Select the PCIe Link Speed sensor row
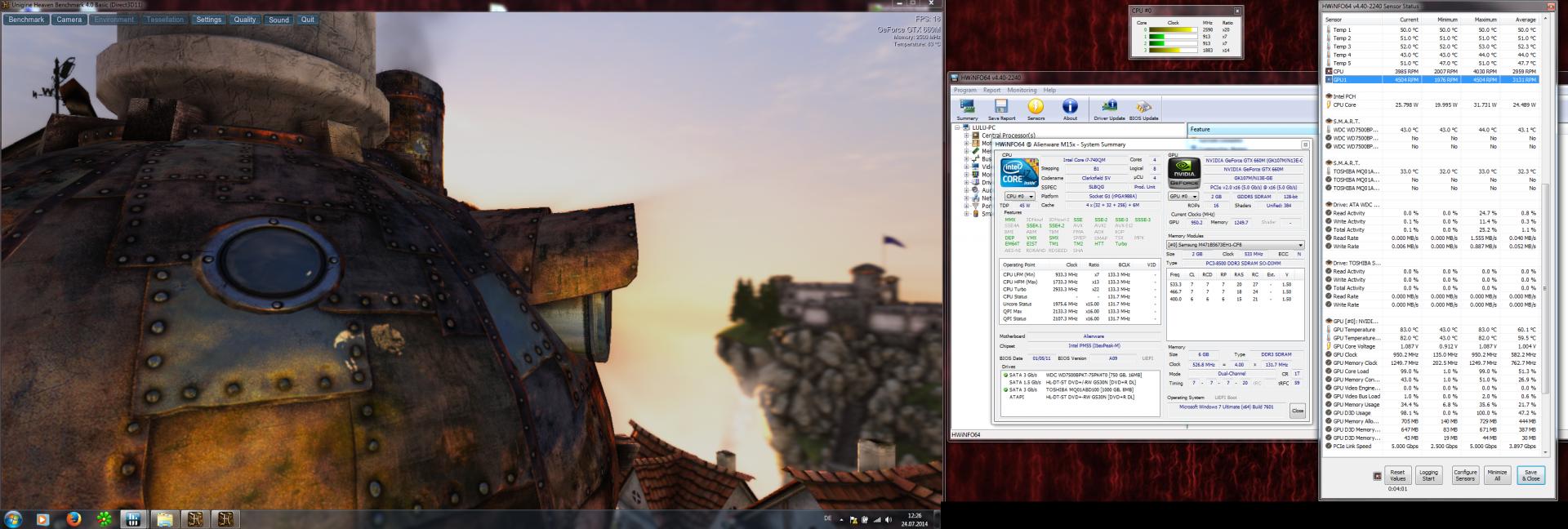Screen dimensions: 1568x529 point(1431,447)
